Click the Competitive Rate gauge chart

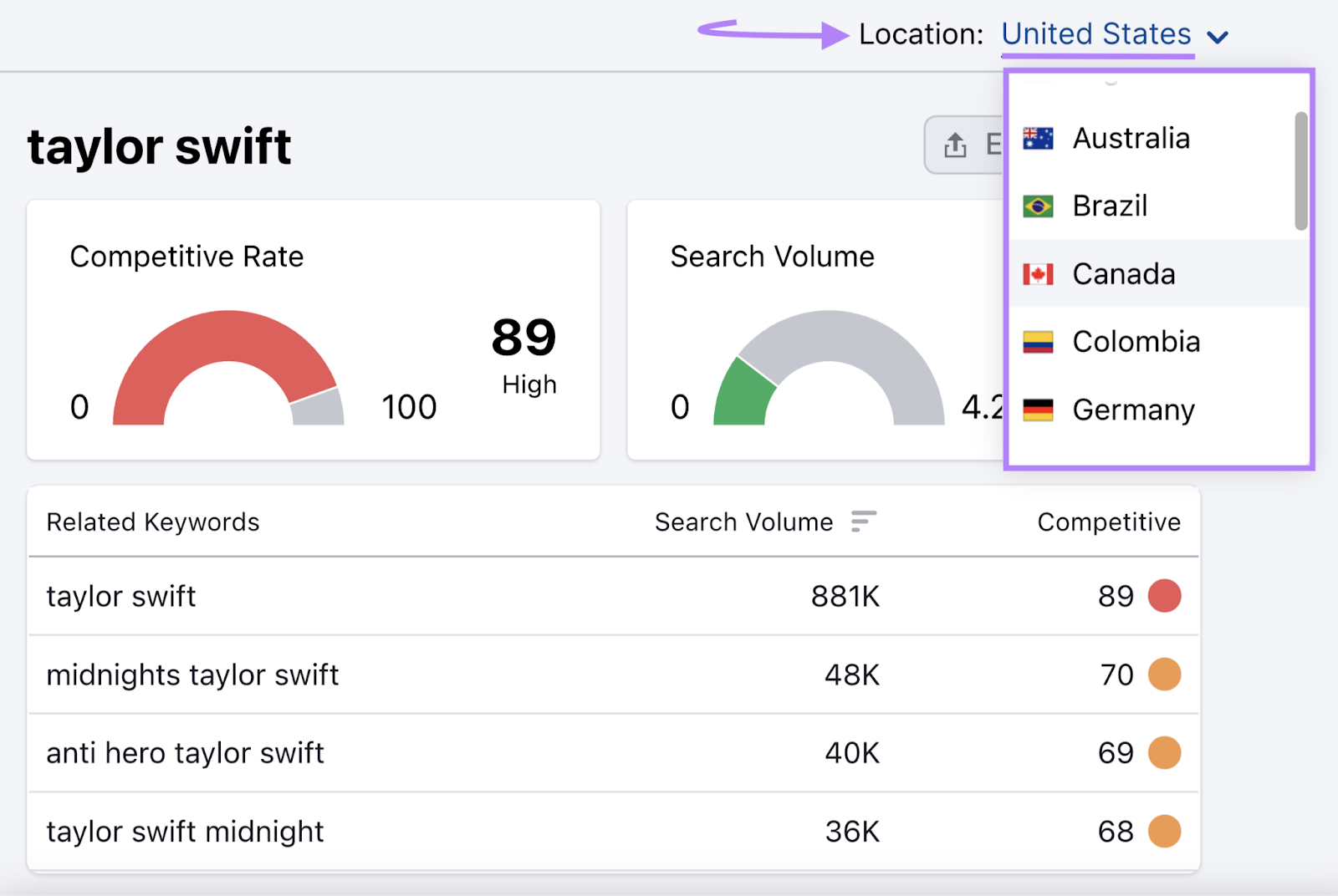tap(228, 368)
